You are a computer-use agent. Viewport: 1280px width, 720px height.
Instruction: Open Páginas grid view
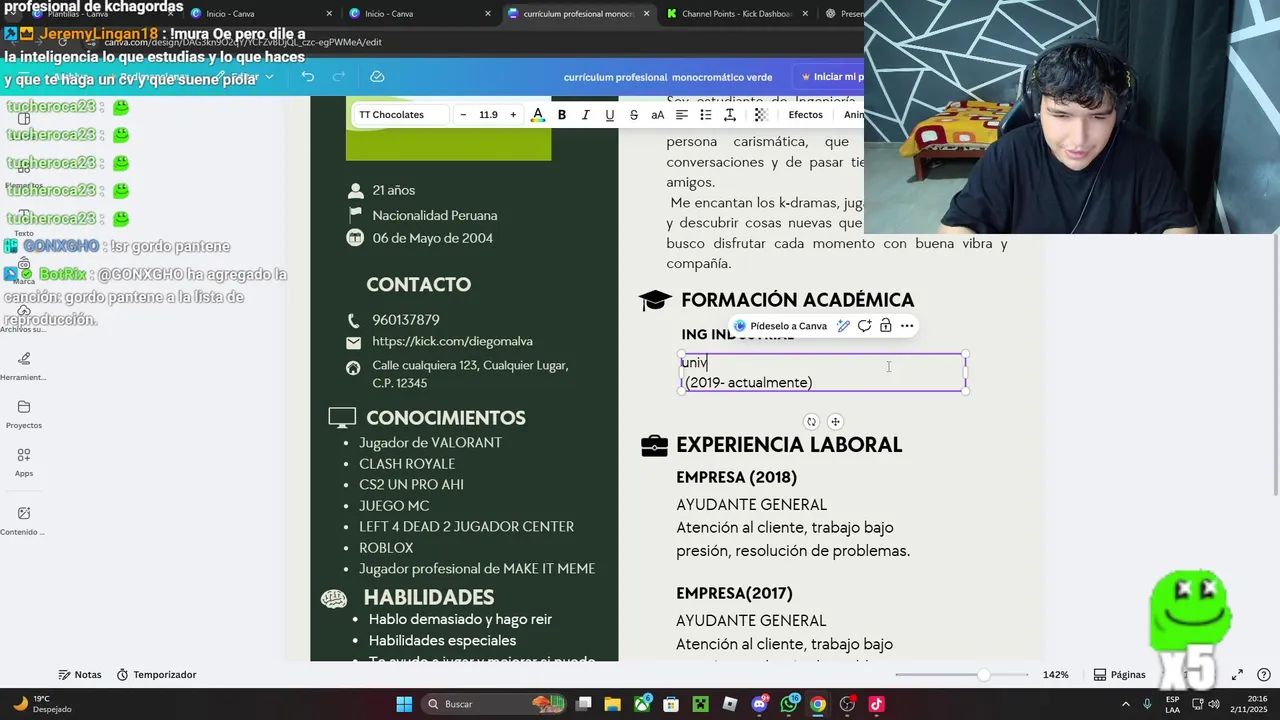pyautogui.click(x=1119, y=675)
